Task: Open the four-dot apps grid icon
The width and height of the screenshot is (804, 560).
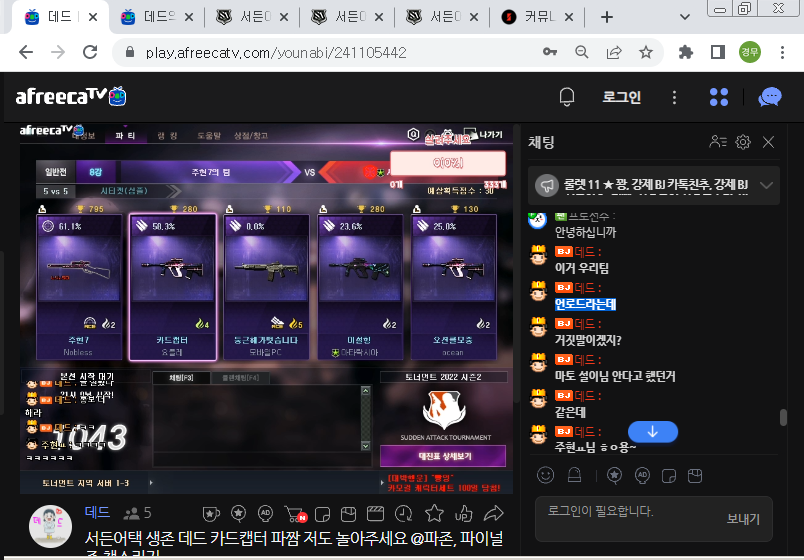Action: [x=719, y=97]
